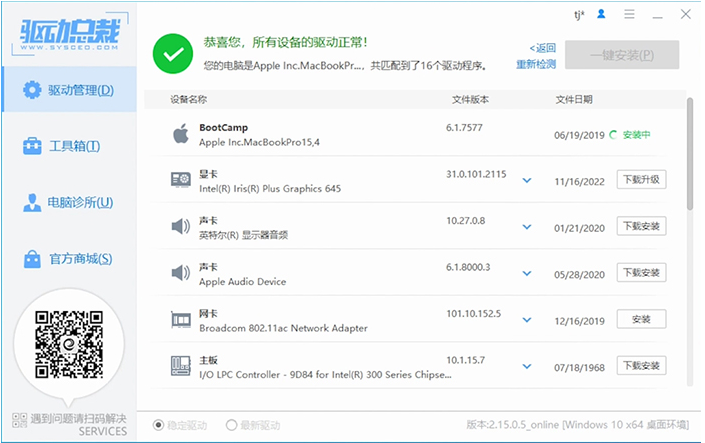This screenshot has width=705, height=443.
Task: Click the small QR icon beside 遇到问题请扫码解决
Action: click(19, 421)
